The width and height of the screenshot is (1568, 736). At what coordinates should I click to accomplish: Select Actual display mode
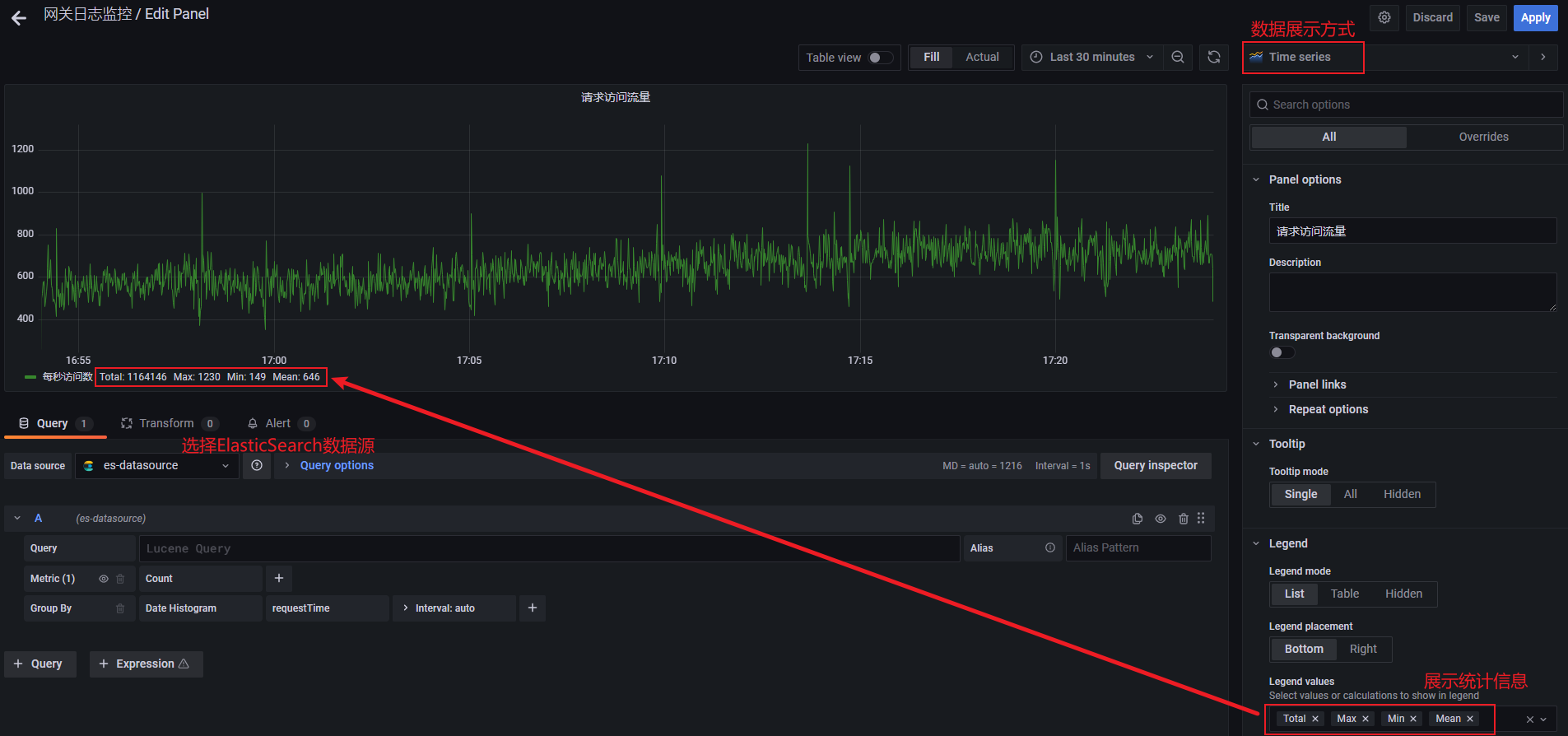pyautogui.click(x=982, y=57)
